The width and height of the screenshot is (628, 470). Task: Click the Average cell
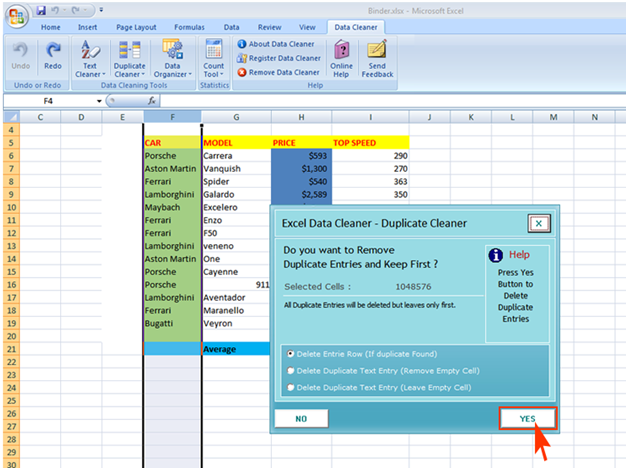coord(236,349)
